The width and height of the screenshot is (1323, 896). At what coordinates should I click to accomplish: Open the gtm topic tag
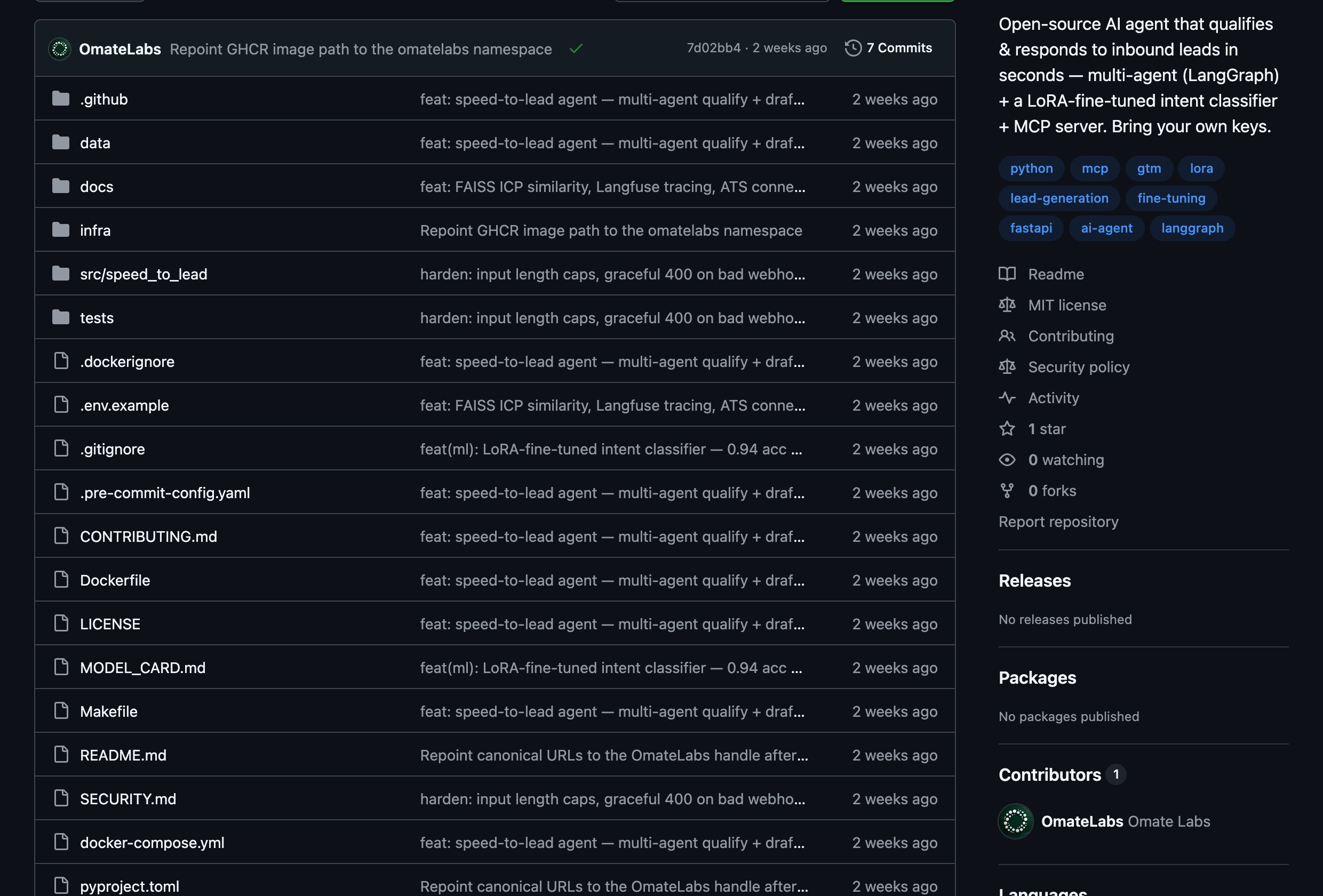click(x=1149, y=169)
